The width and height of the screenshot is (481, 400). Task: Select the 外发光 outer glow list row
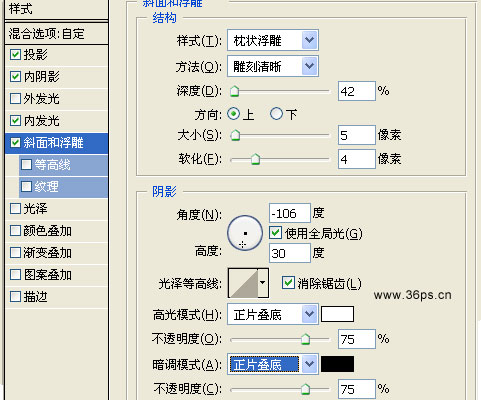coord(57,99)
